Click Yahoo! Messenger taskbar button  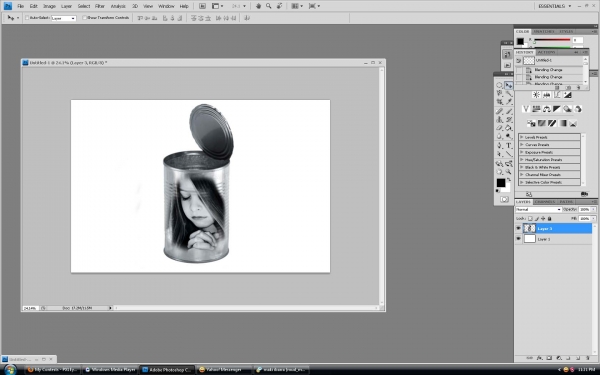(223, 370)
